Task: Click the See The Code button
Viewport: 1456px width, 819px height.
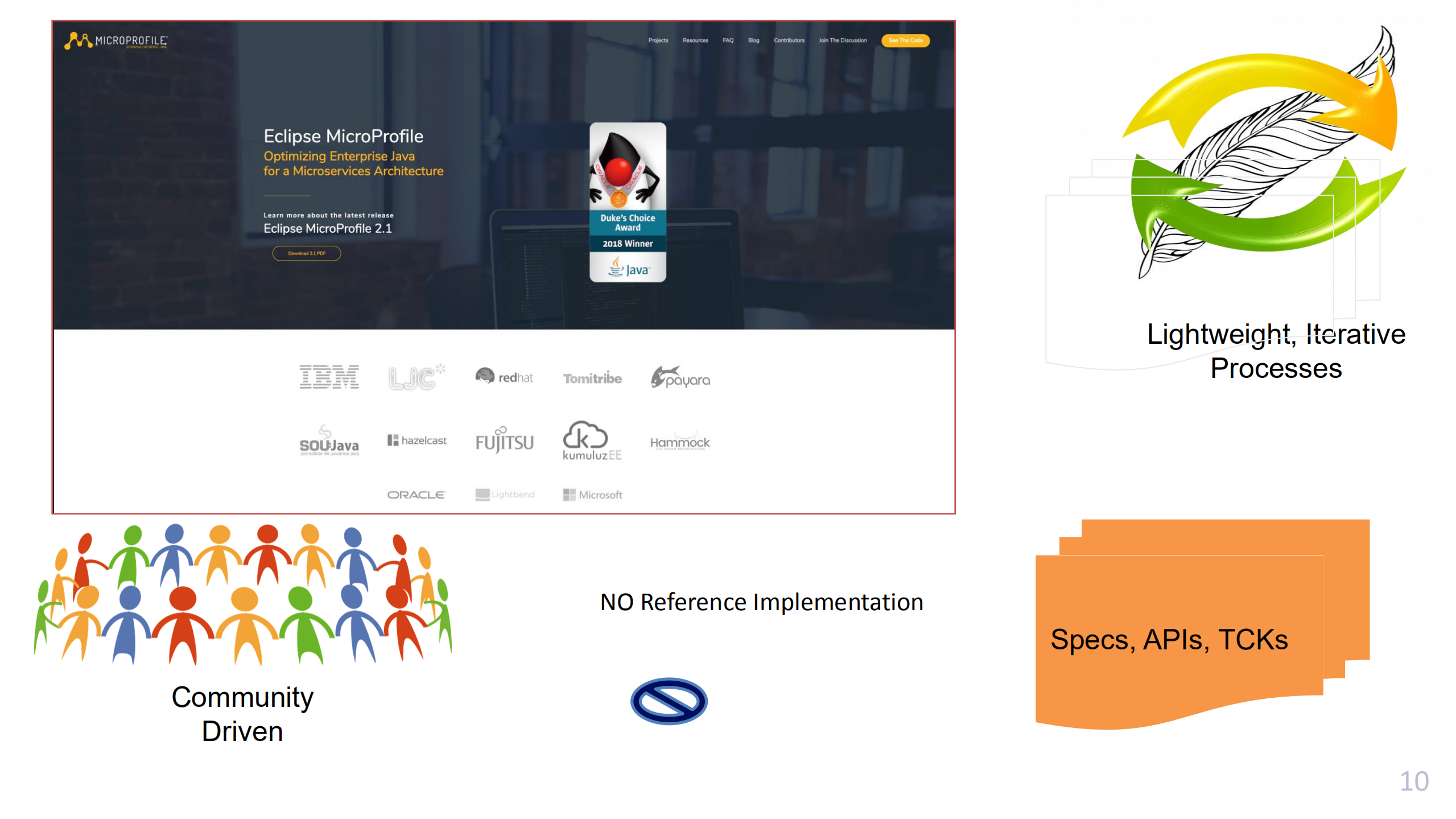Action: point(905,40)
